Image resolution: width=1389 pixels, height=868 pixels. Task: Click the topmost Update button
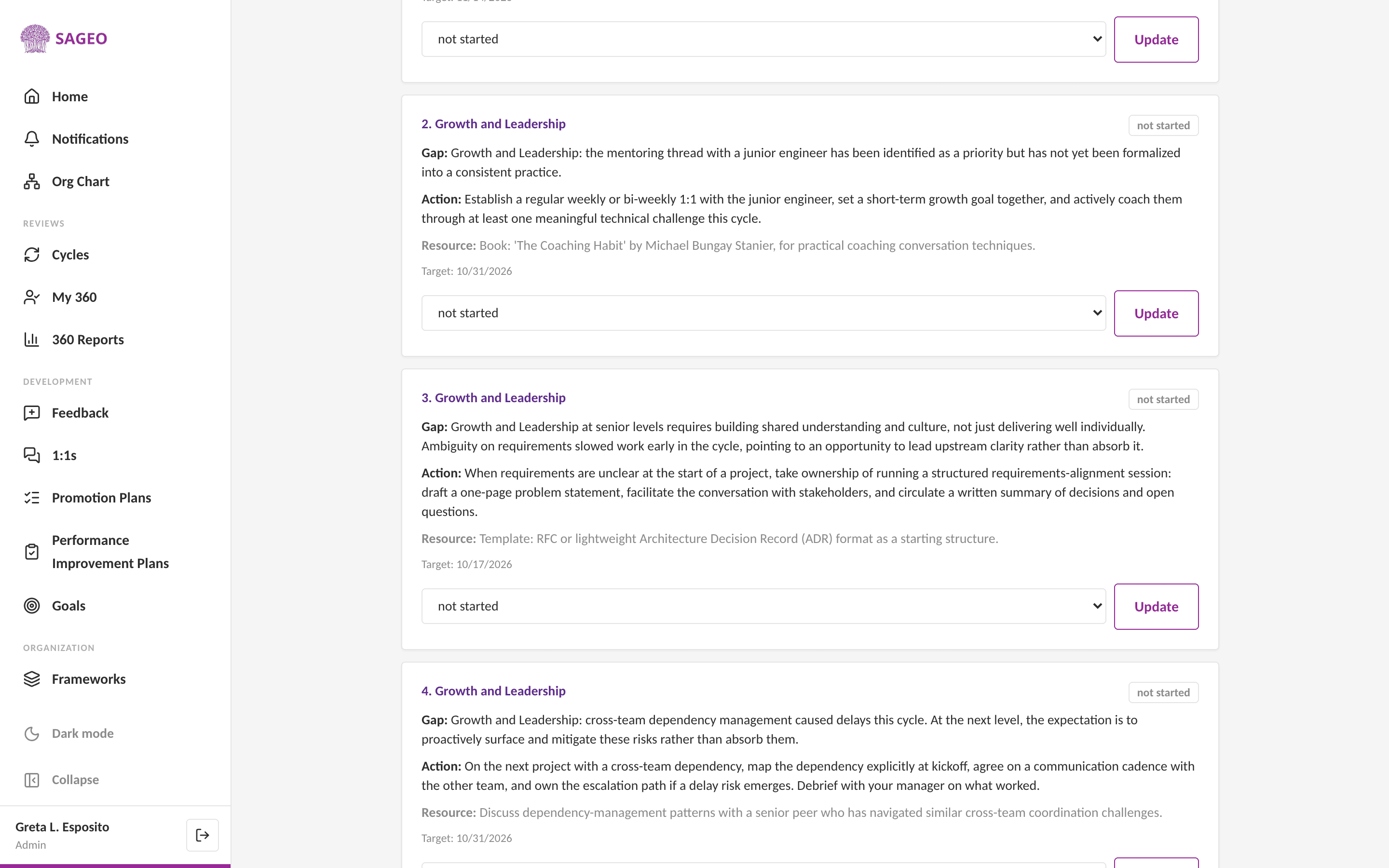coord(1156,40)
